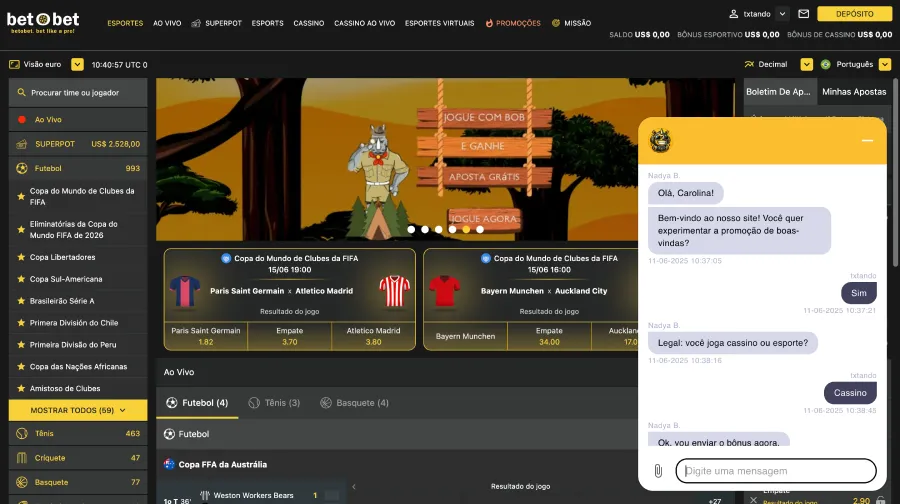The height and width of the screenshot is (504, 900).
Task: Open the ESPORTES menu
Action: pyautogui.click(x=125, y=24)
